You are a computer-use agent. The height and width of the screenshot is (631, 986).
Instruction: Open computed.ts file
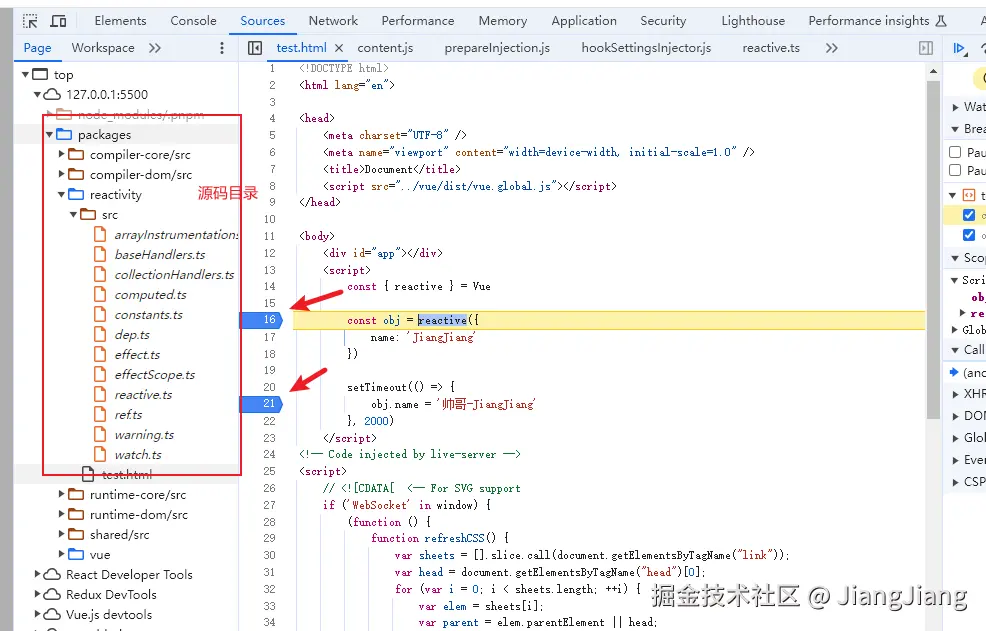(150, 295)
